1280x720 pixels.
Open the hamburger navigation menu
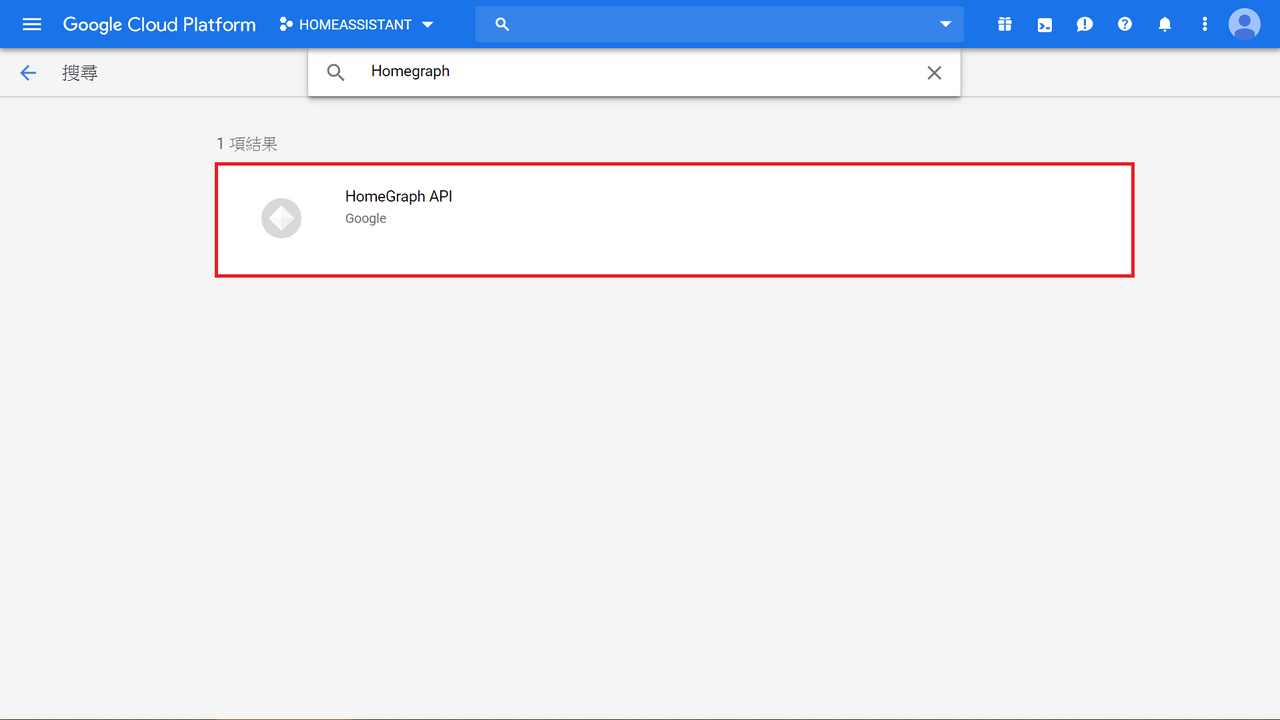tap(32, 24)
